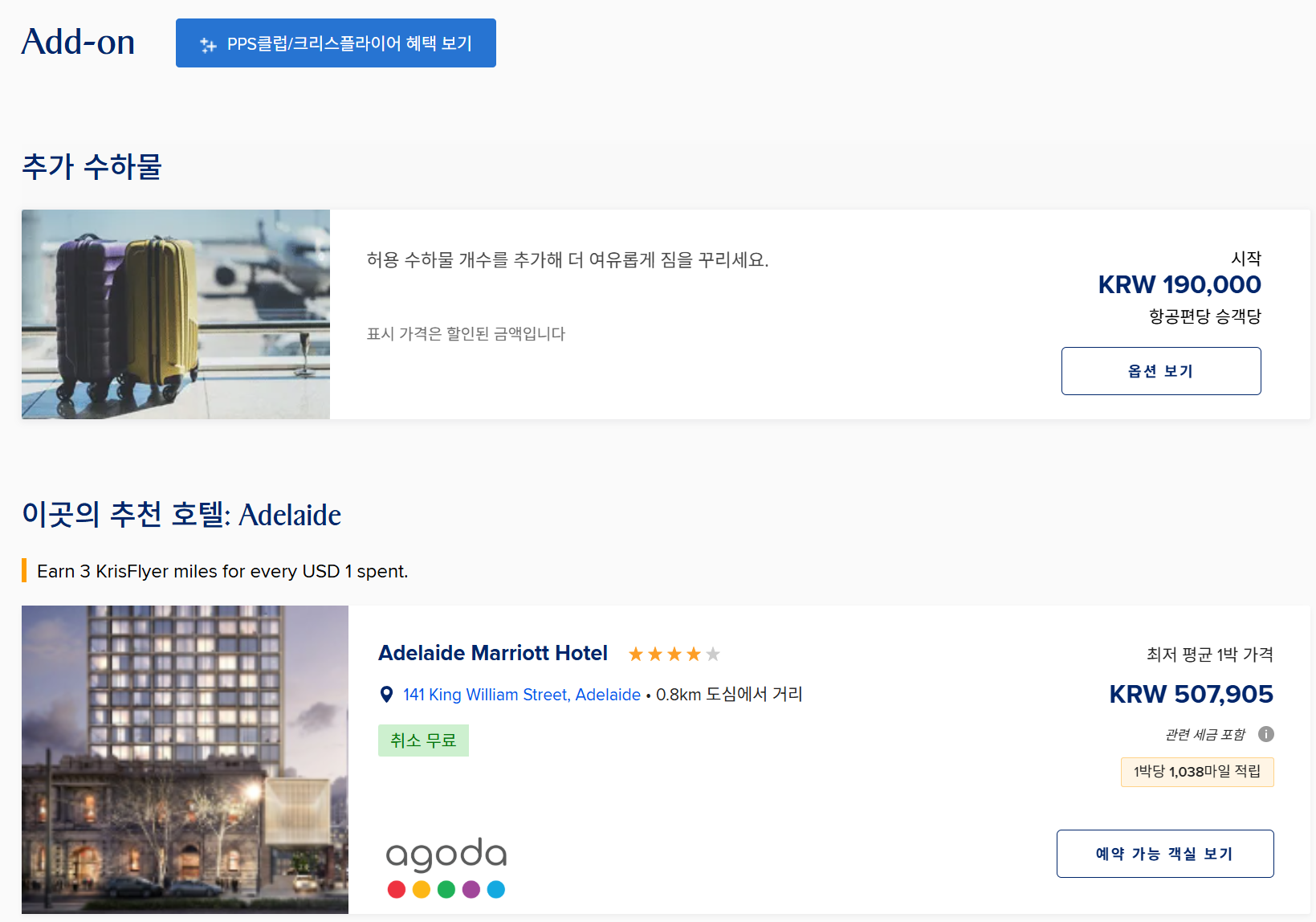Click the 관련 세금 포함 label

click(1204, 734)
